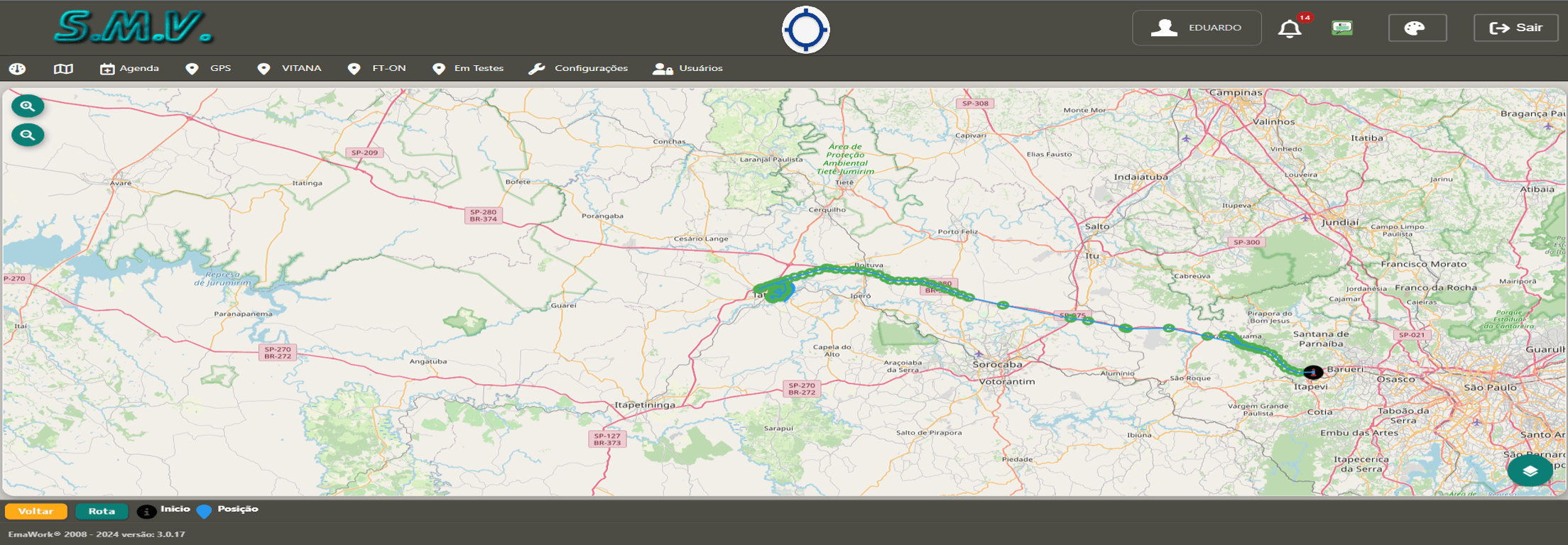The height and width of the screenshot is (545, 1568).
Task: Click the Sair logout button
Action: pos(1516,28)
